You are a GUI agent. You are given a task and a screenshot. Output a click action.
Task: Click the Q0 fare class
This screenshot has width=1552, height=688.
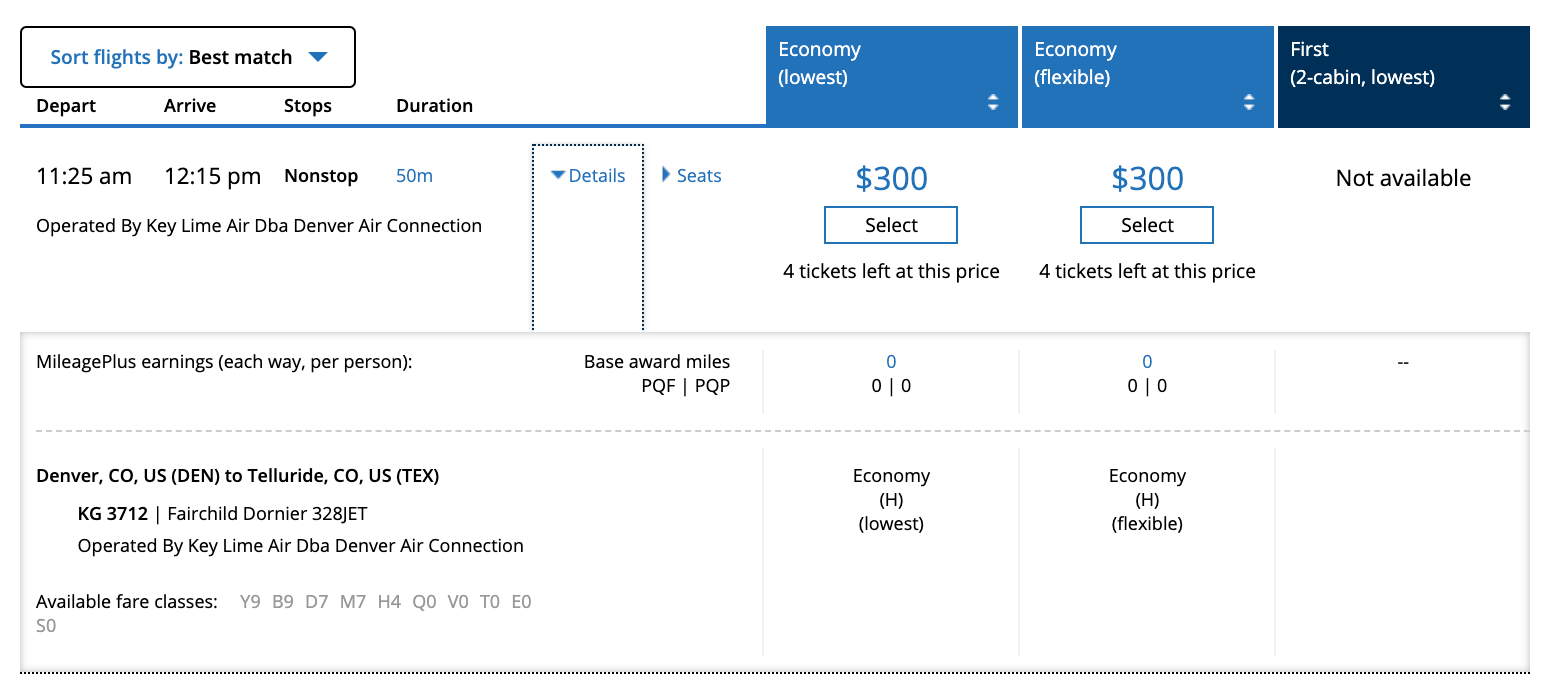pos(424,602)
